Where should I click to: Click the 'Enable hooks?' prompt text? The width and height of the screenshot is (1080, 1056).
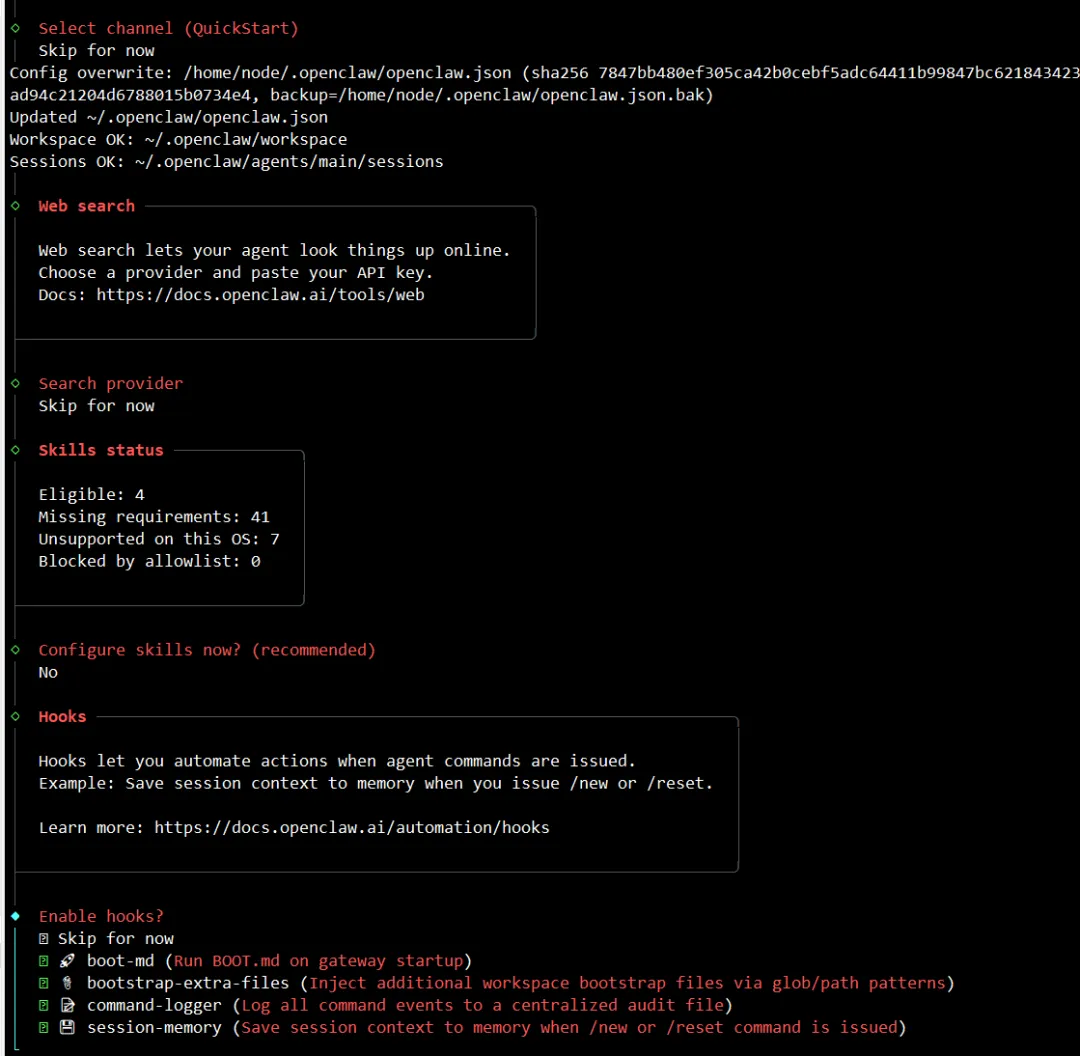[101, 916]
